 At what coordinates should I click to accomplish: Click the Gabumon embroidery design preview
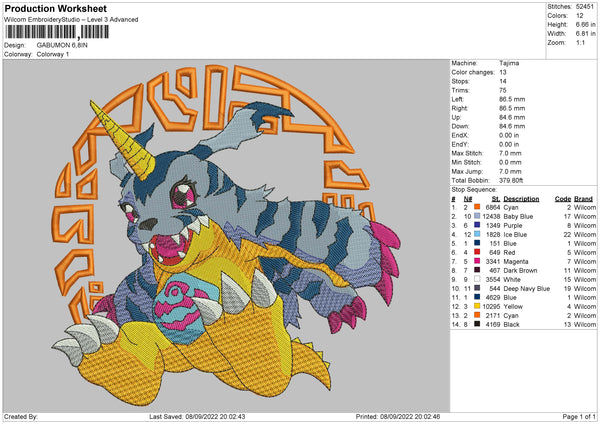click(x=226, y=236)
